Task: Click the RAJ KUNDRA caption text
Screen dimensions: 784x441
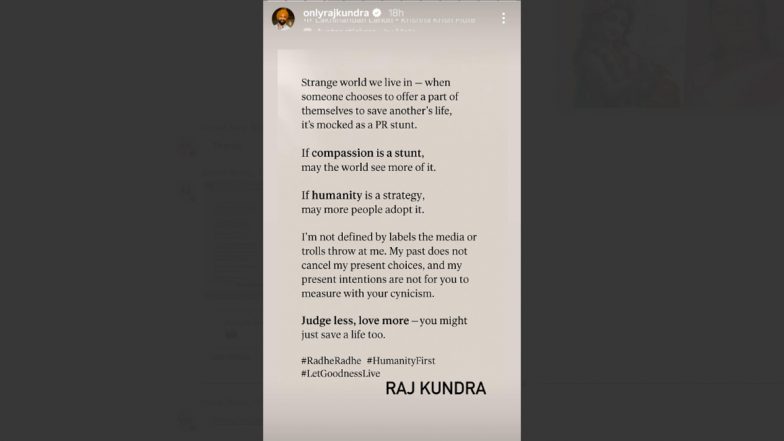Action: [x=436, y=388]
